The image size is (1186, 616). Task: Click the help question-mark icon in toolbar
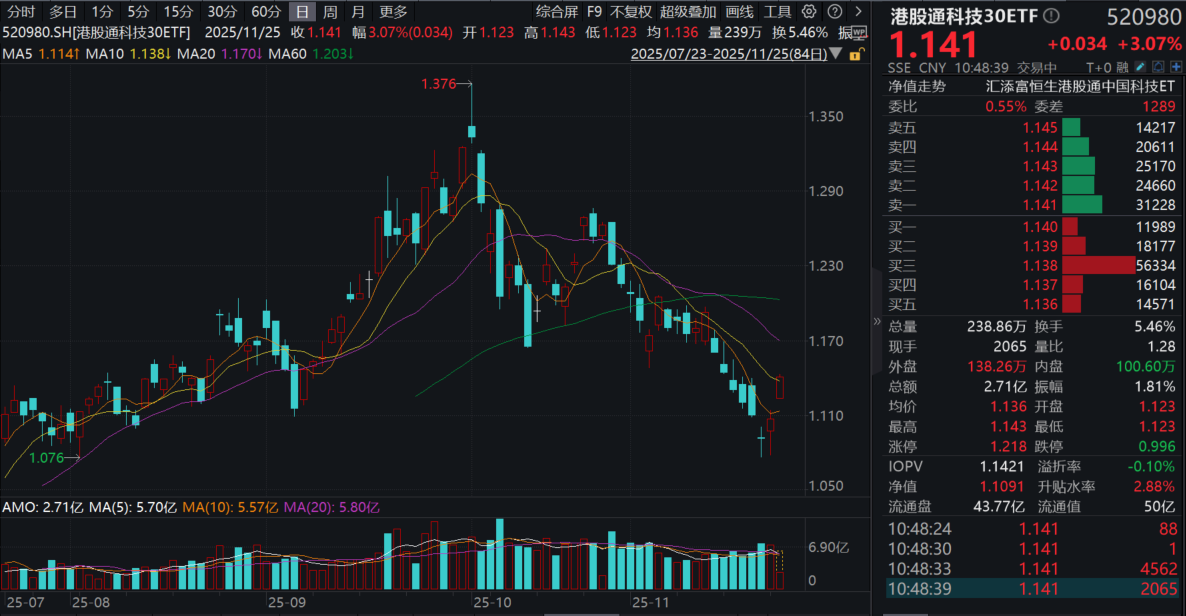834,12
